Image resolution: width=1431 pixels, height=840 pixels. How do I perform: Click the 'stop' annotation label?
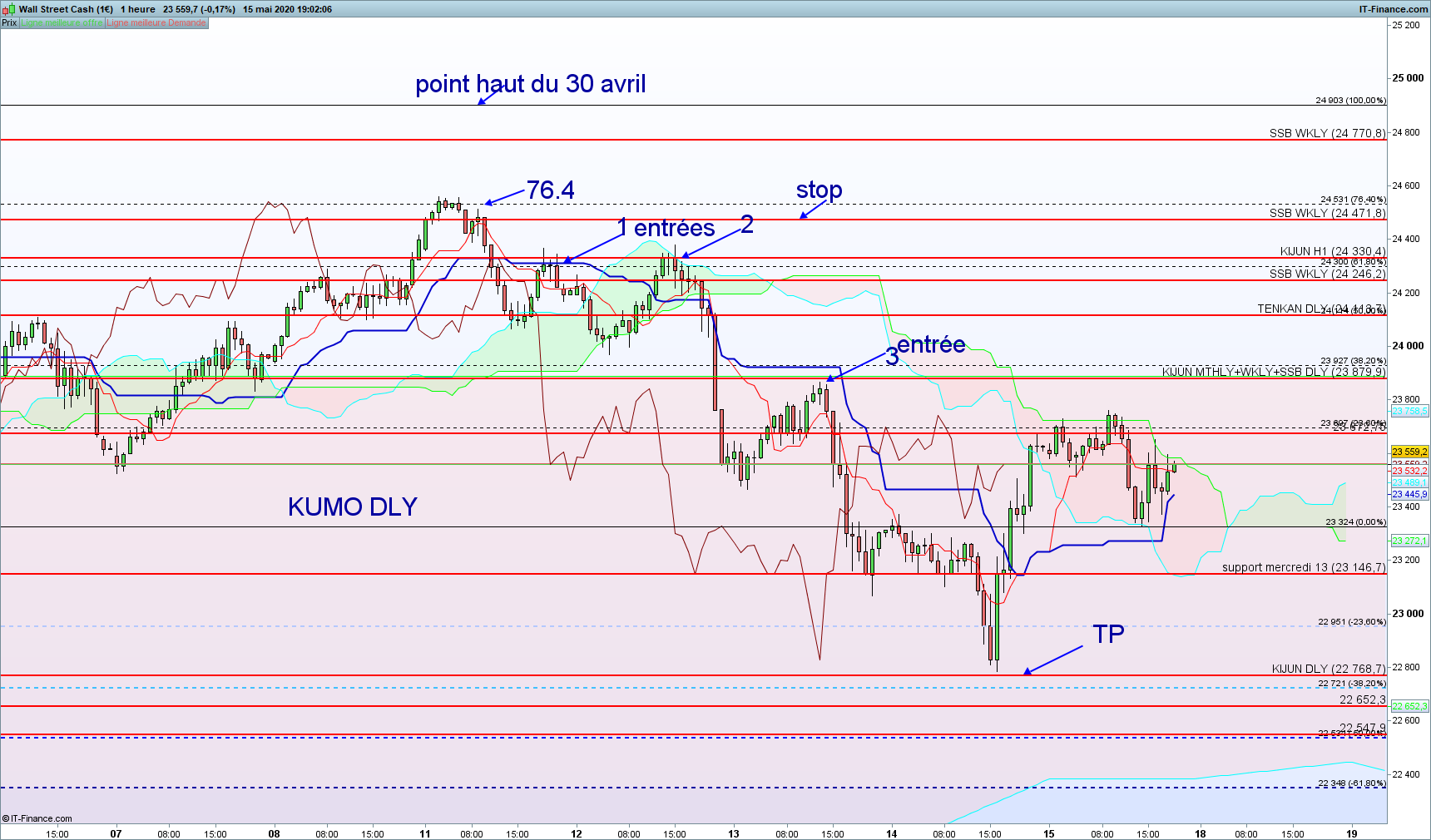click(x=819, y=190)
